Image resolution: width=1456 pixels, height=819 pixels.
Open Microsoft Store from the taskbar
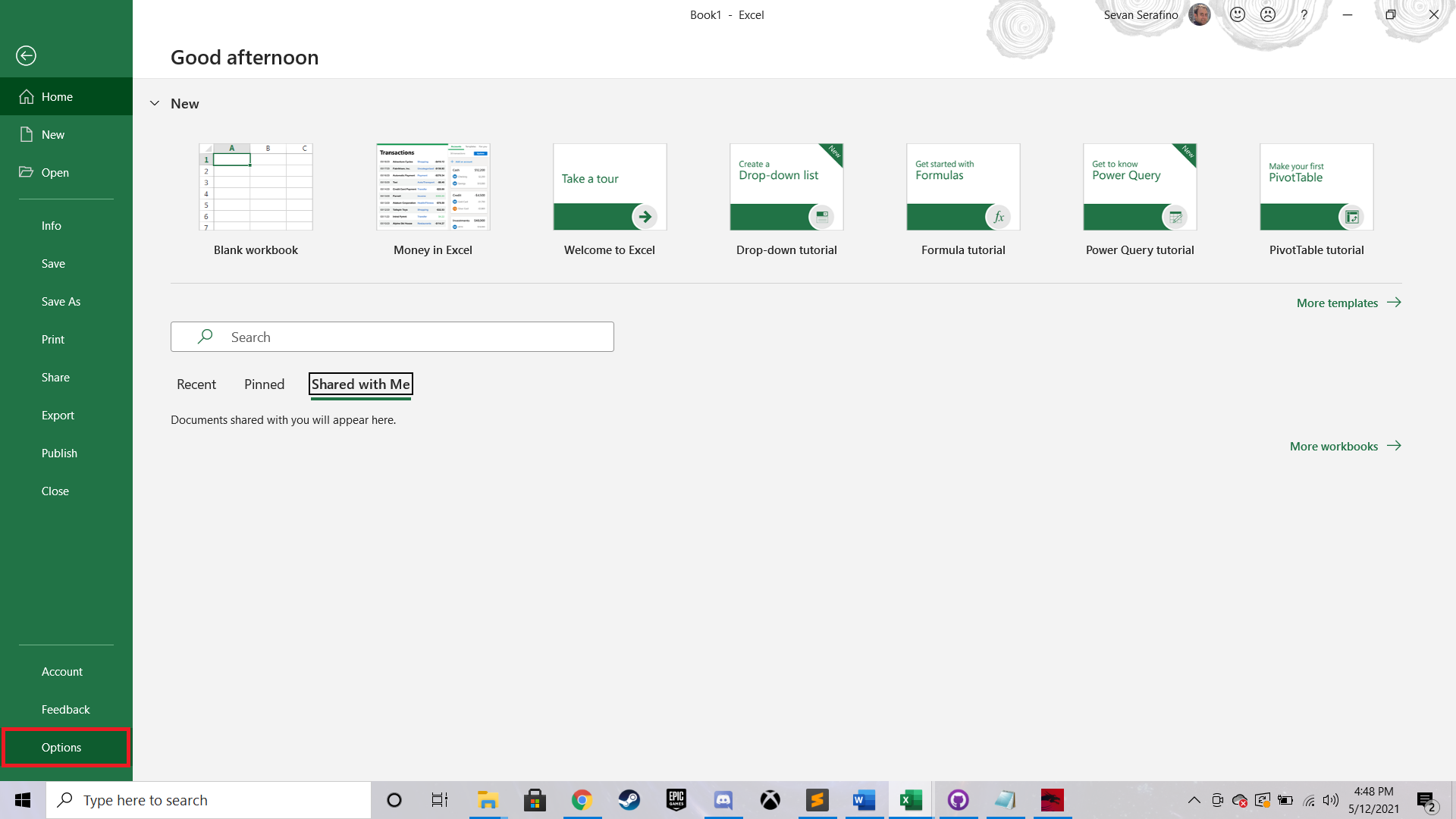pyautogui.click(x=535, y=800)
